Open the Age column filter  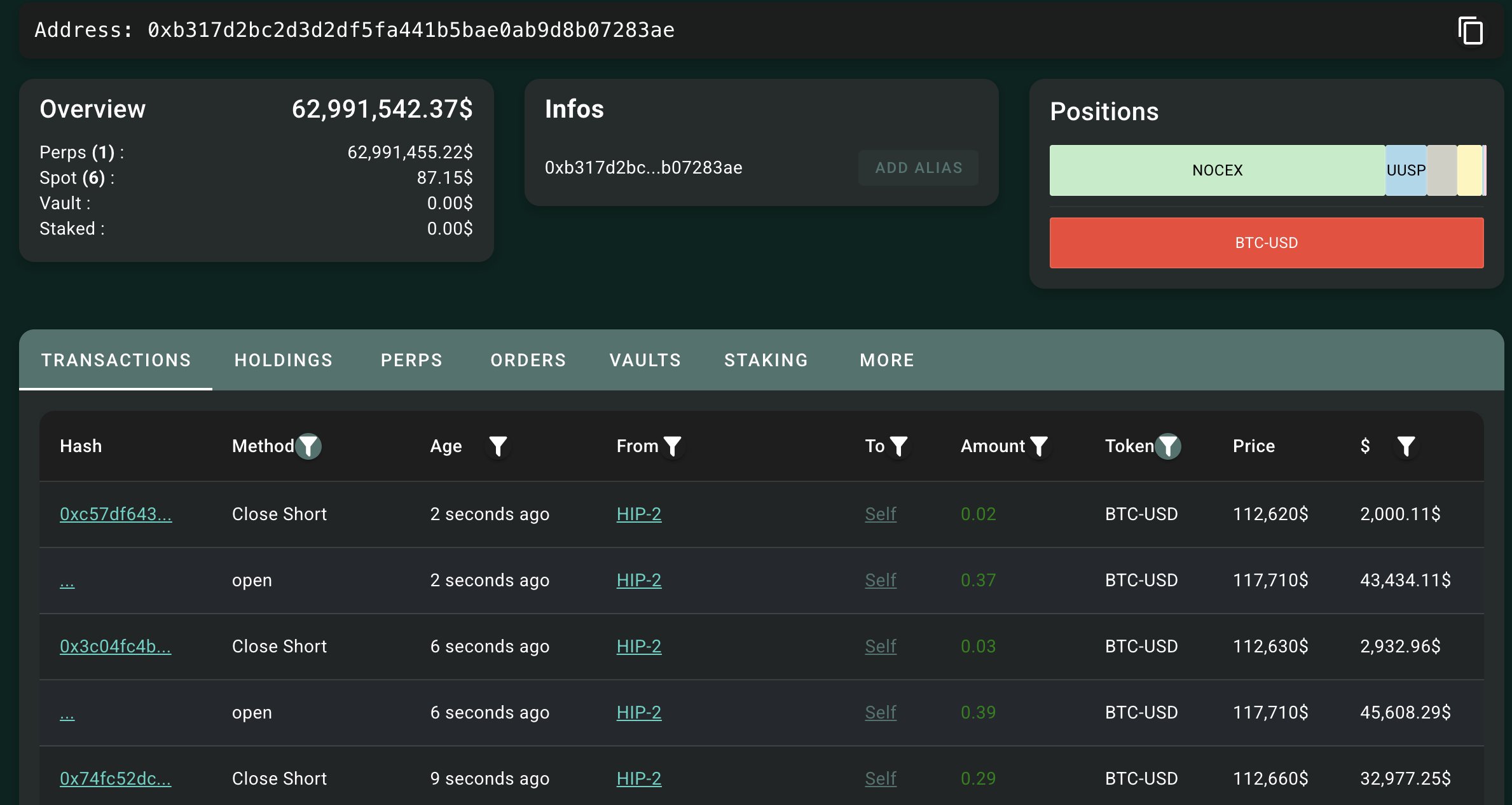[498, 446]
